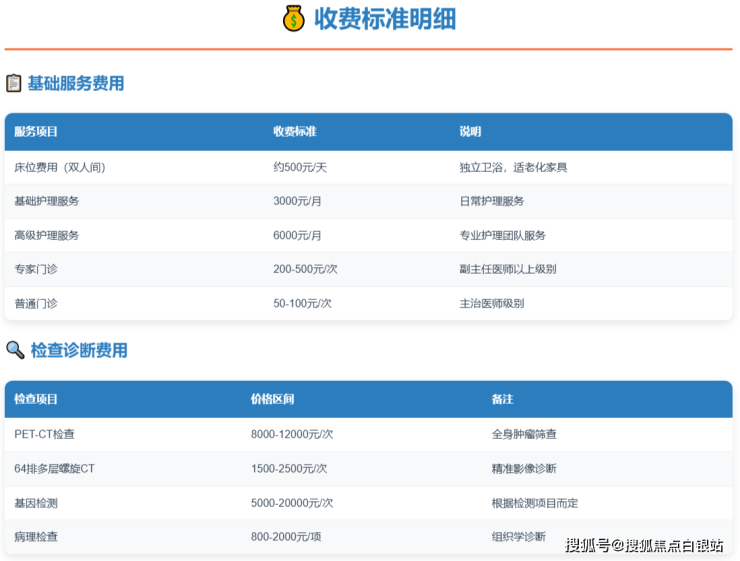Viewport: 740px width, 561px height.
Task: Click the 6000元/月 price cell
Action: pos(297,235)
